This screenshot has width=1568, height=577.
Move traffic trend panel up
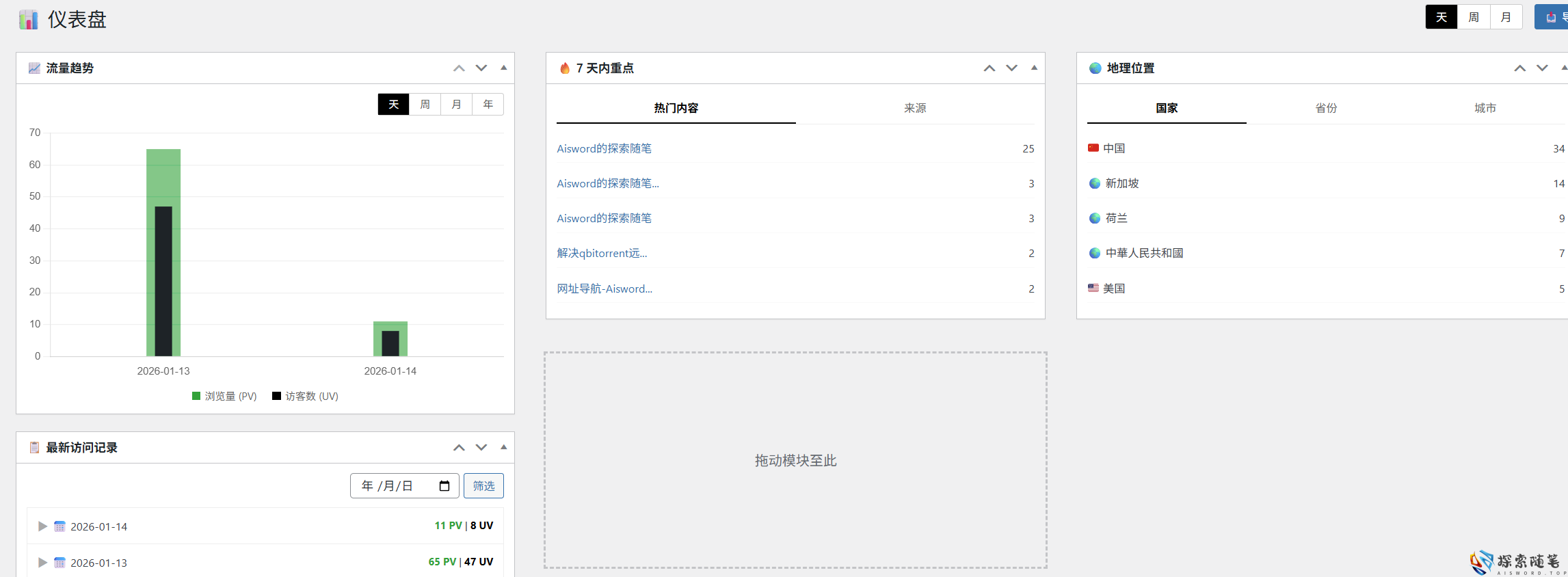(459, 68)
